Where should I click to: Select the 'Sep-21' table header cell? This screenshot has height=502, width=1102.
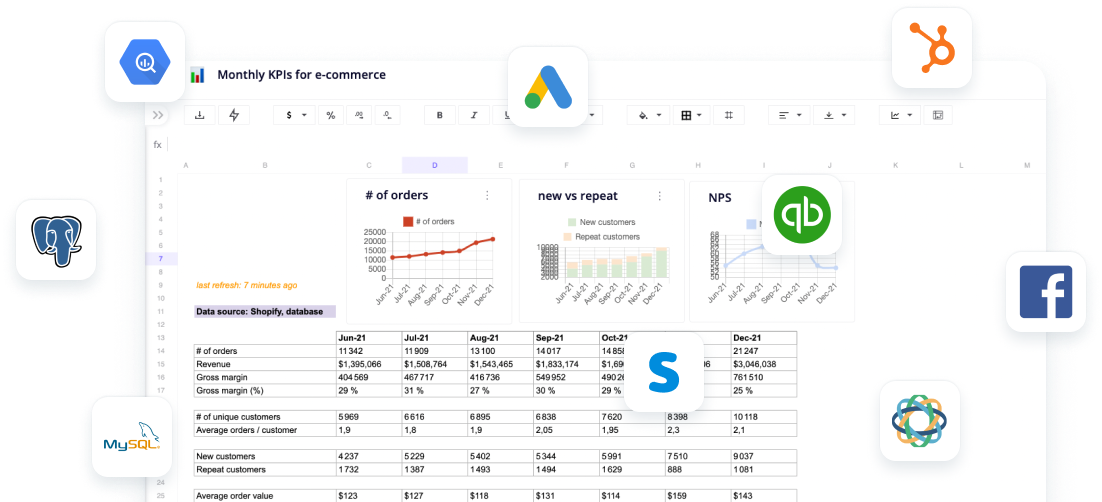coord(566,337)
